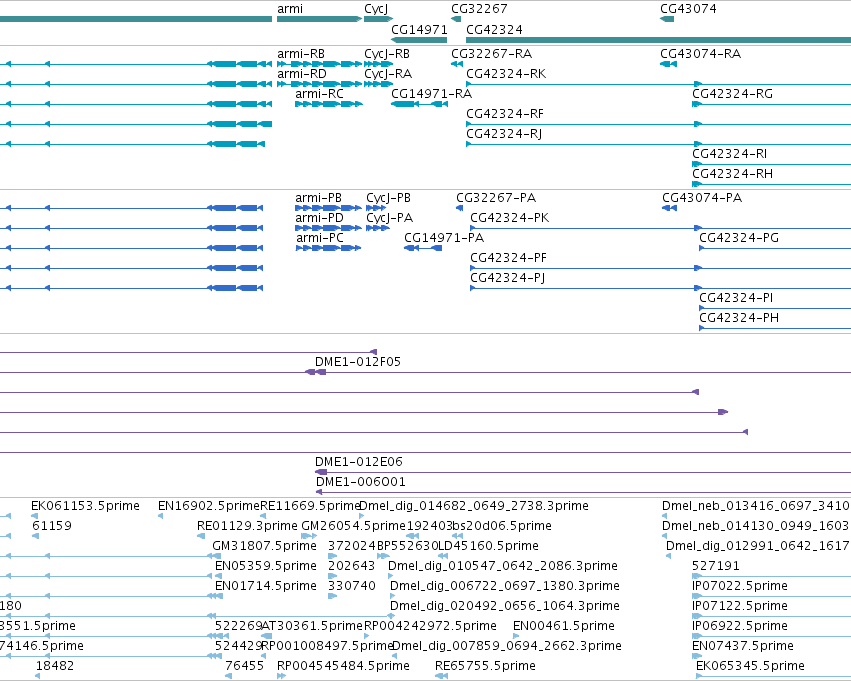Select the CG32267-PA protein label
Image resolution: width=851 pixels, height=681 pixels.
click(x=496, y=198)
